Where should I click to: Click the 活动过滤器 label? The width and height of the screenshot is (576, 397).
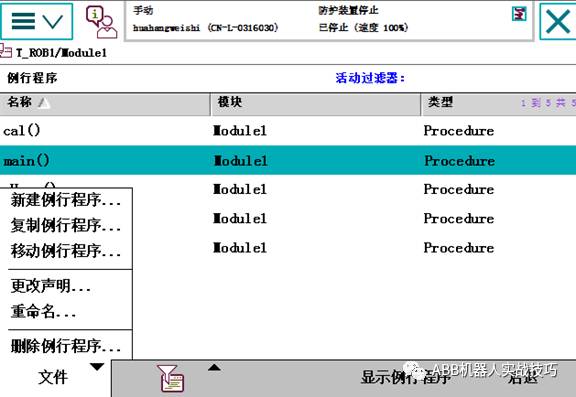coord(370,78)
